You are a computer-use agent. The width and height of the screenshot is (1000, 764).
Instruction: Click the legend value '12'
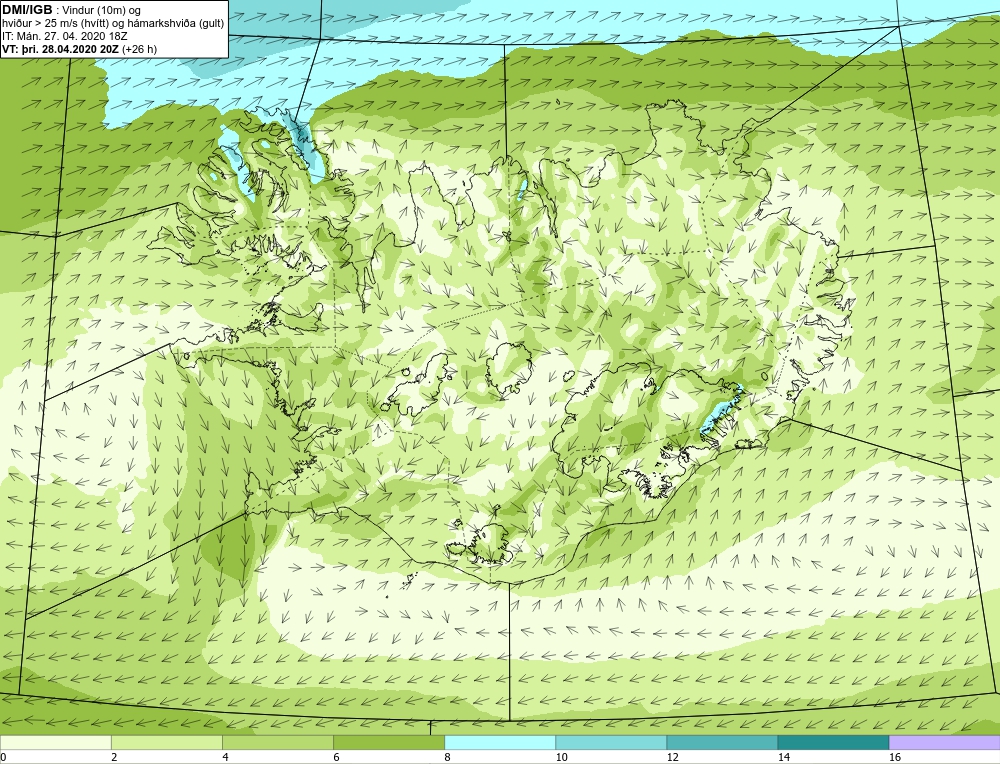click(672, 757)
